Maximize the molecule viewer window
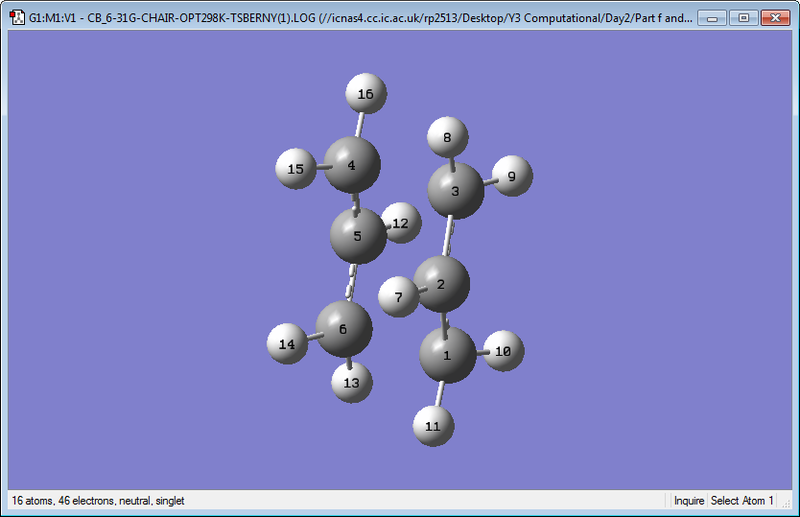 click(743, 18)
